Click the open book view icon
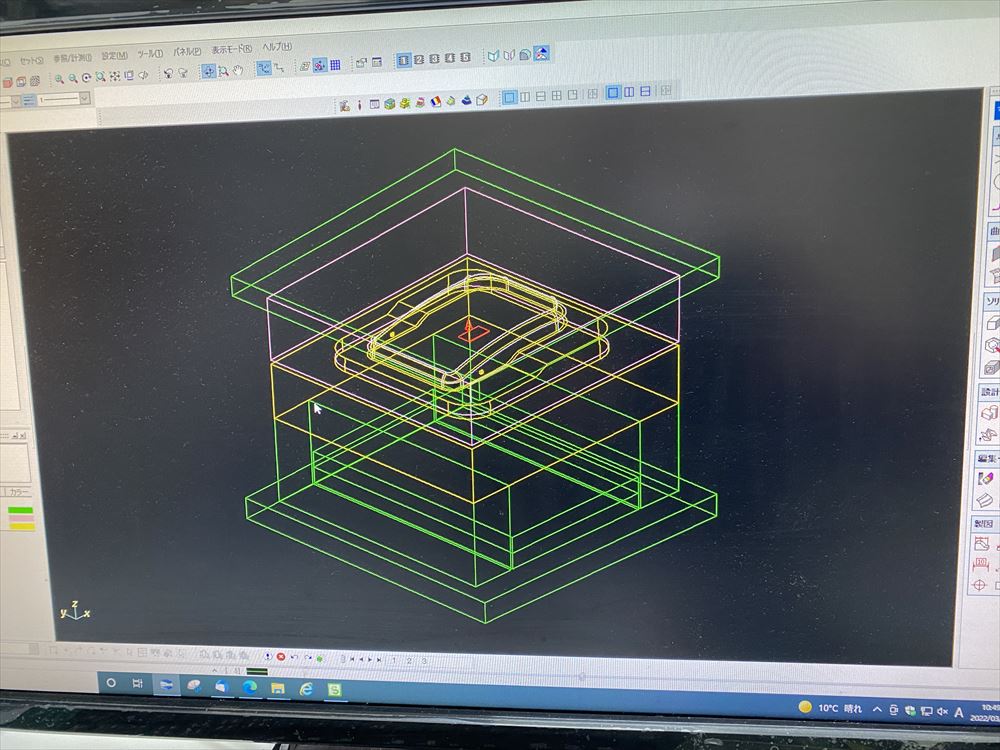 (x=493, y=56)
